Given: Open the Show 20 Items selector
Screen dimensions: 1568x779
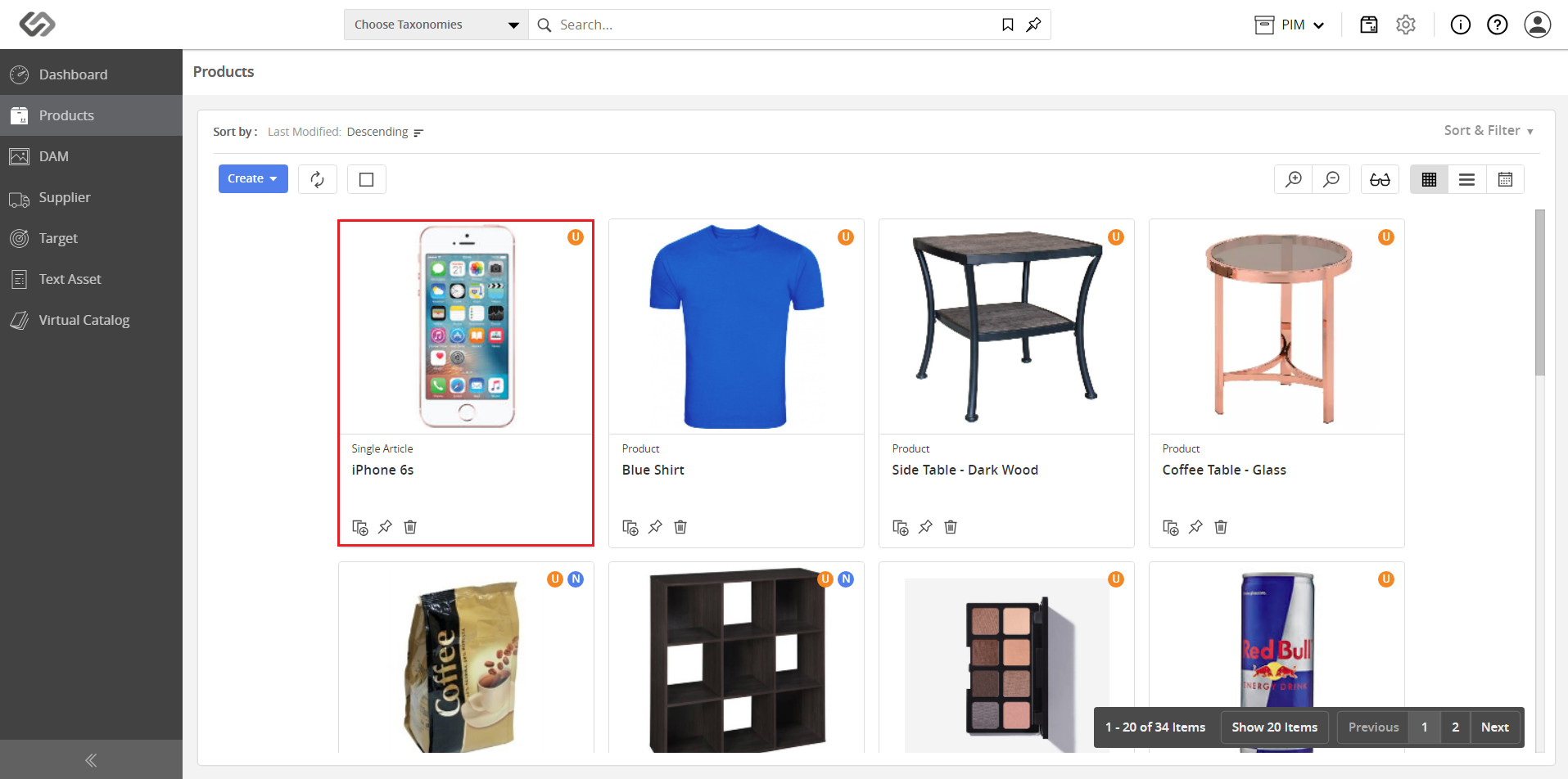Looking at the screenshot, I should tap(1274, 727).
